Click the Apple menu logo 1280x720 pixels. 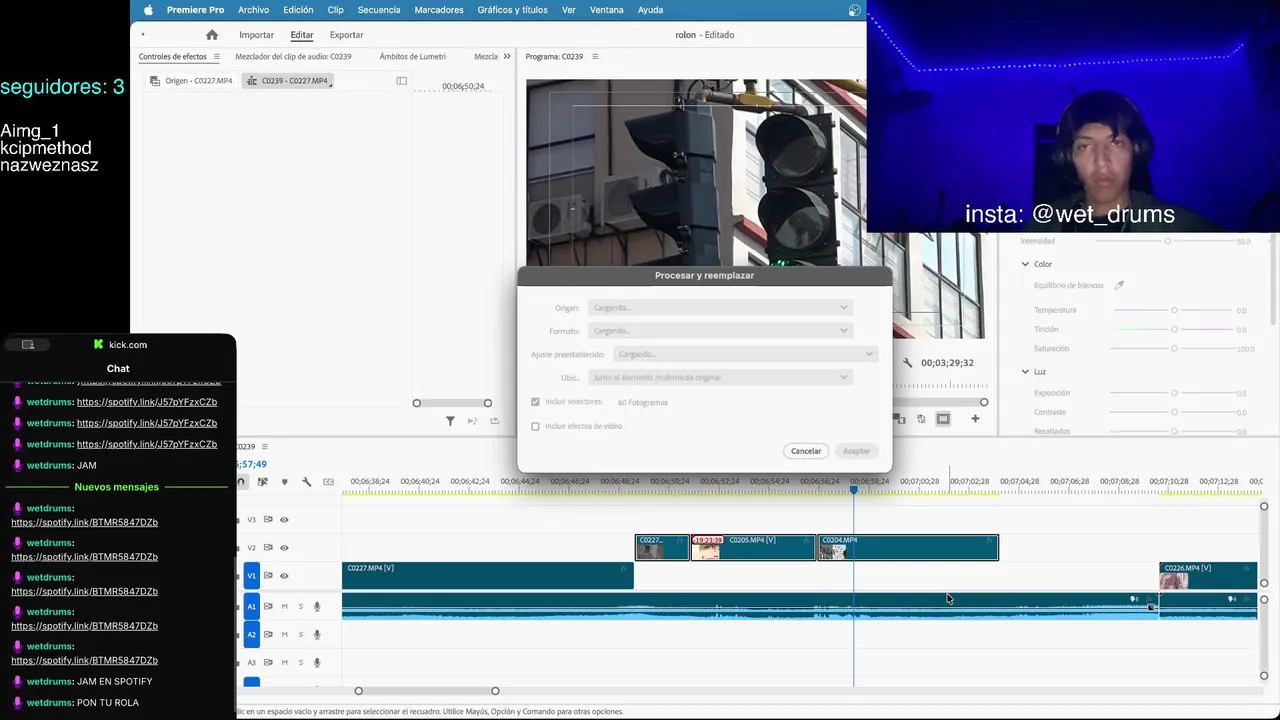click(149, 10)
